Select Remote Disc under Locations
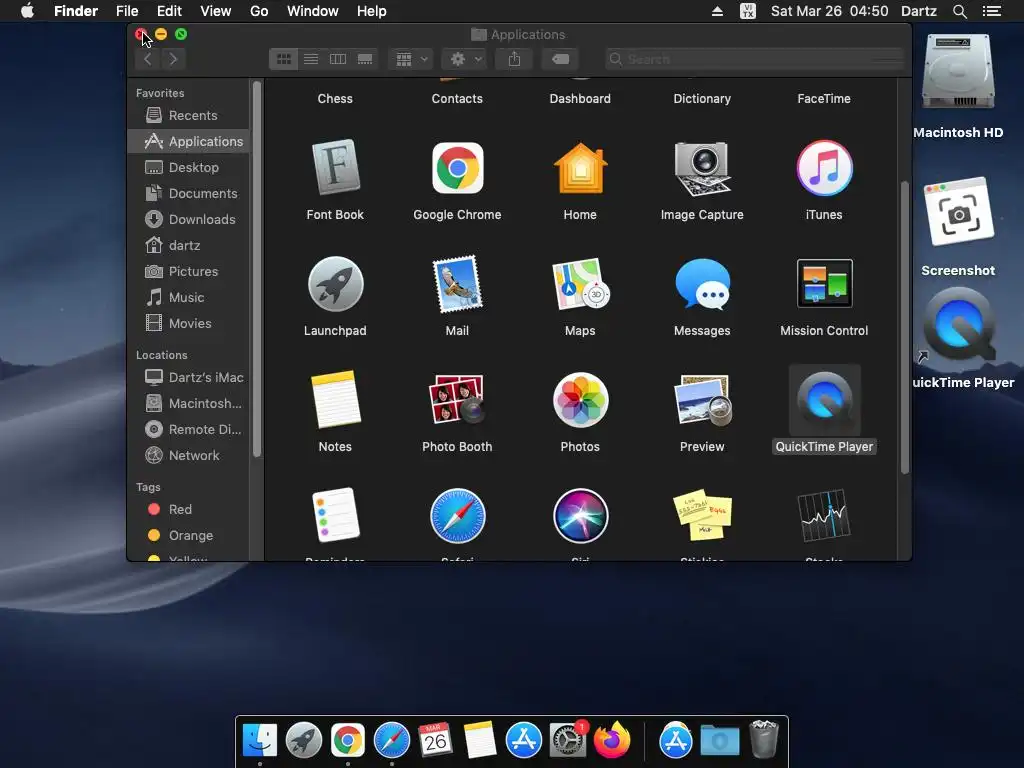This screenshot has width=1024, height=768. (x=188, y=430)
